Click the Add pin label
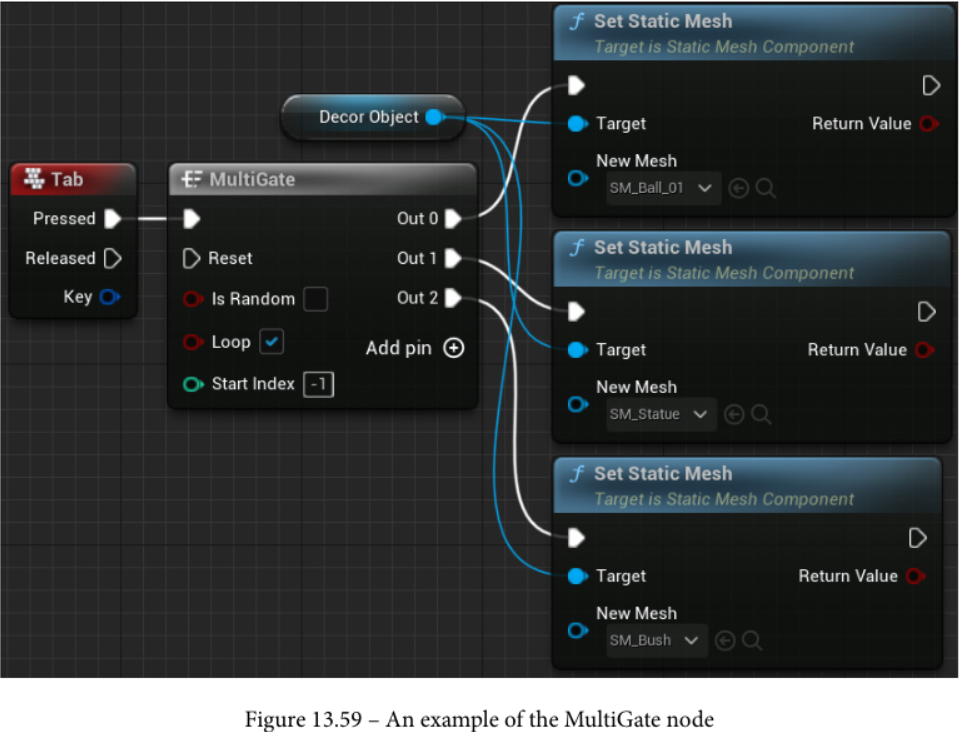The image size is (960, 732). click(x=399, y=348)
